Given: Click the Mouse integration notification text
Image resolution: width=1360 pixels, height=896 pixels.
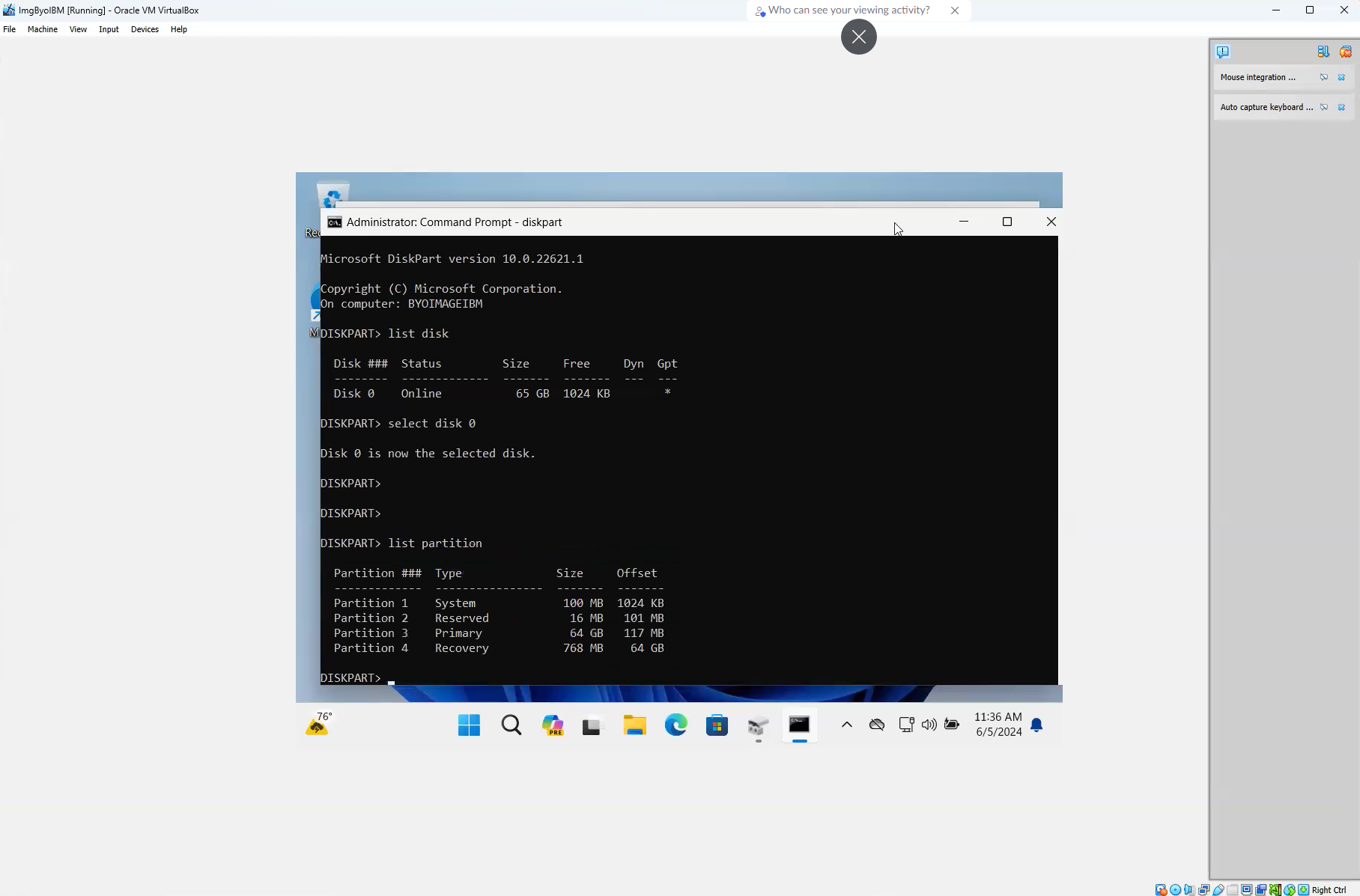Looking at the screenshot, I should [x=1257, y=77].
